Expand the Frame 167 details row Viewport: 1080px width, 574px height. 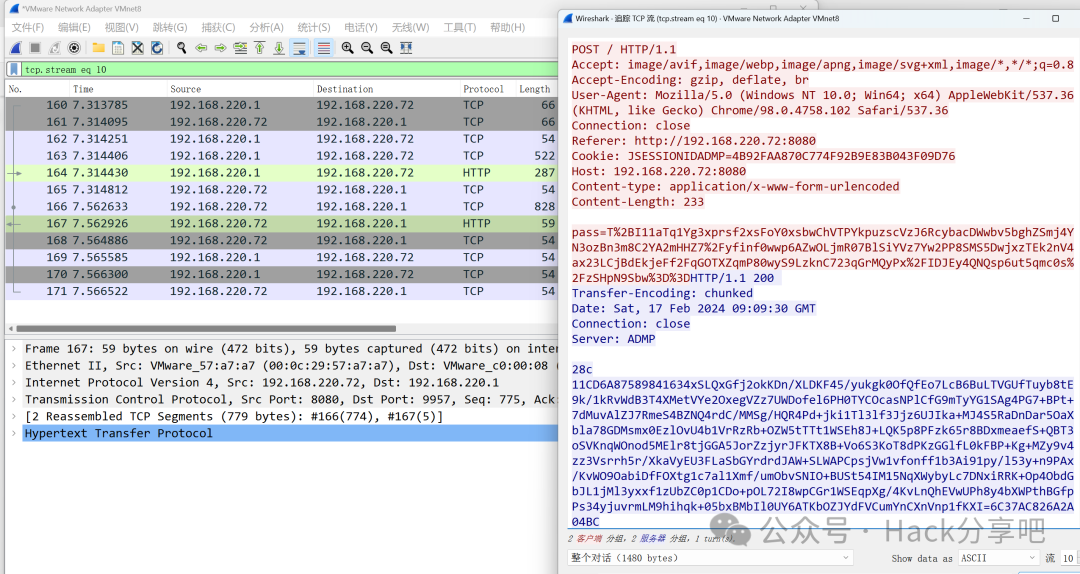[15, 349]
